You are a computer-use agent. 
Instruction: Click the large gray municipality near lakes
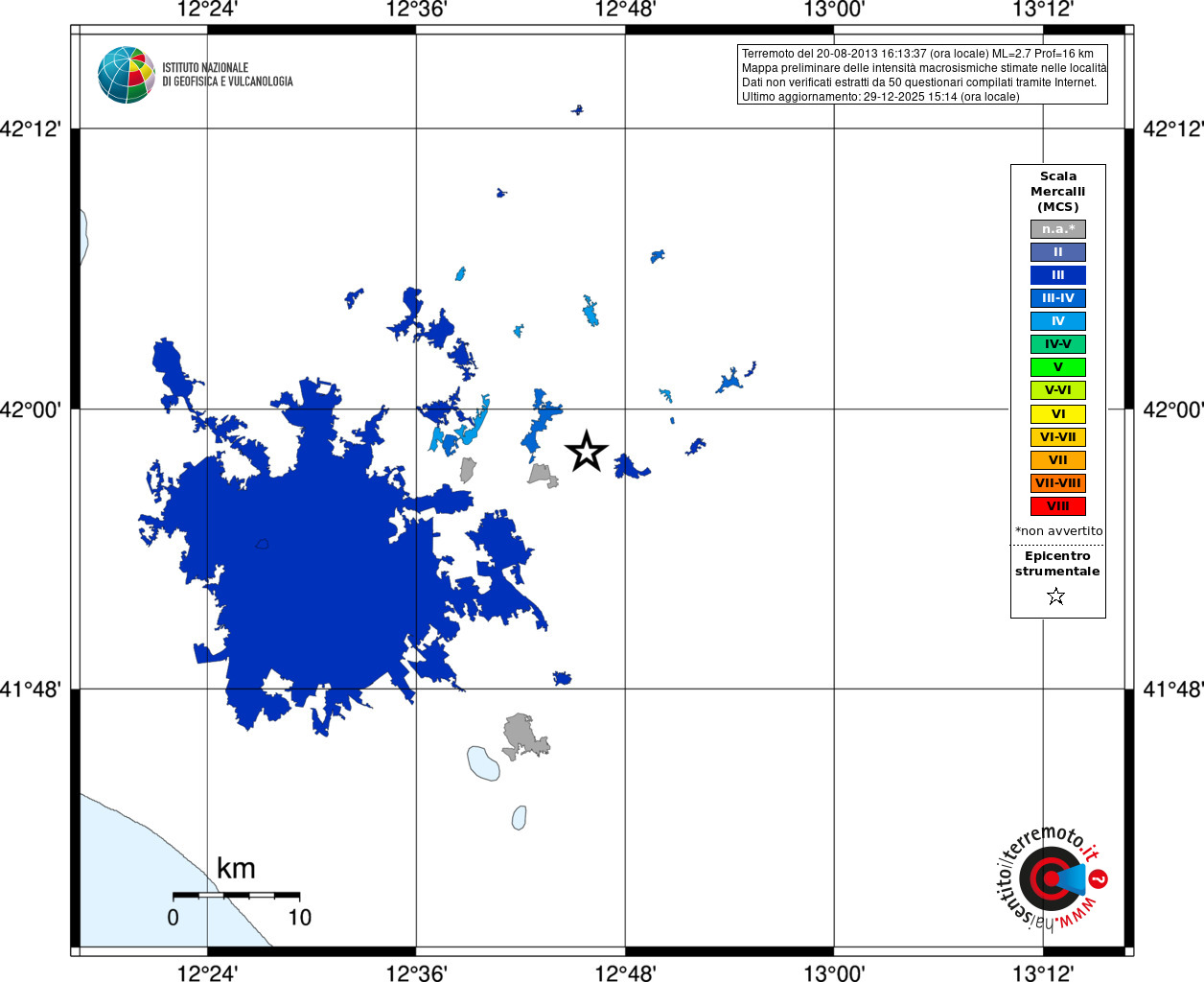tap(524, 736)
